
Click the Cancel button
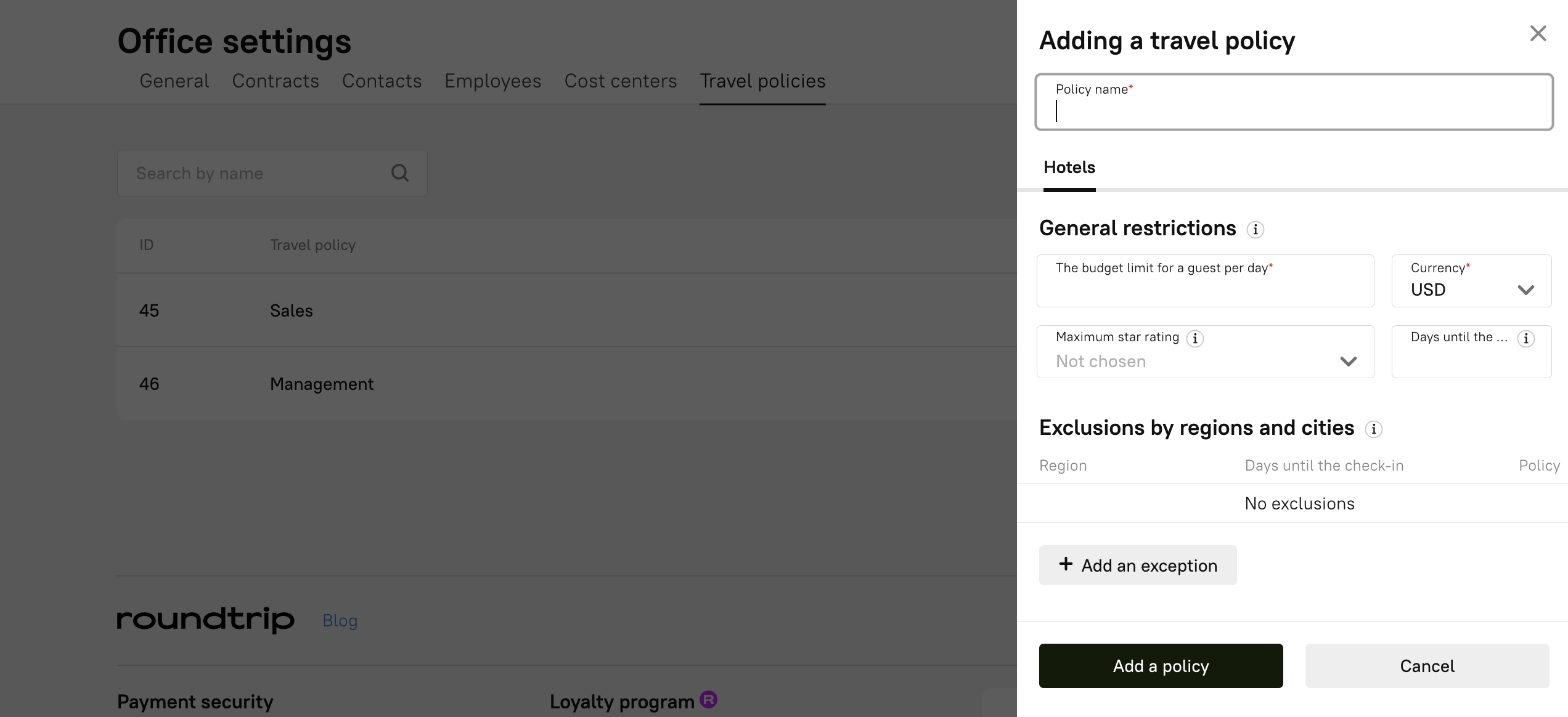pos(1427,666)
